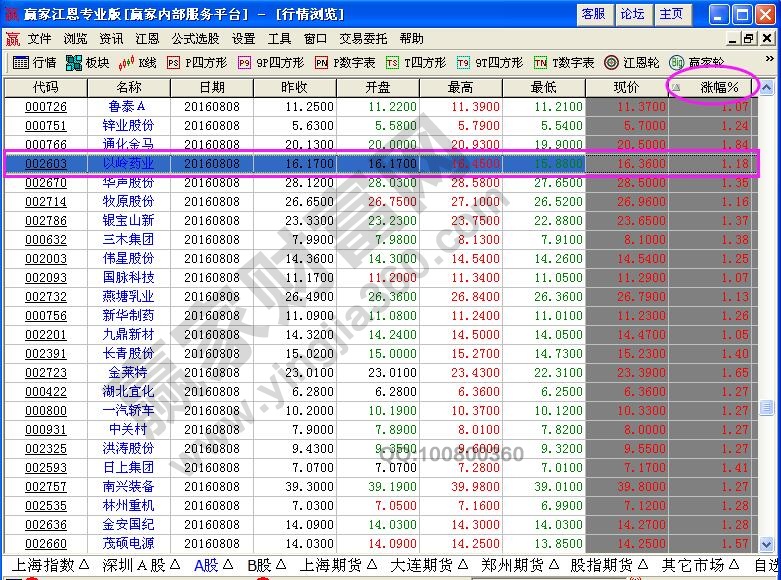
Task: Open the 板块 sector icon
Action: [x=87, y=62]
